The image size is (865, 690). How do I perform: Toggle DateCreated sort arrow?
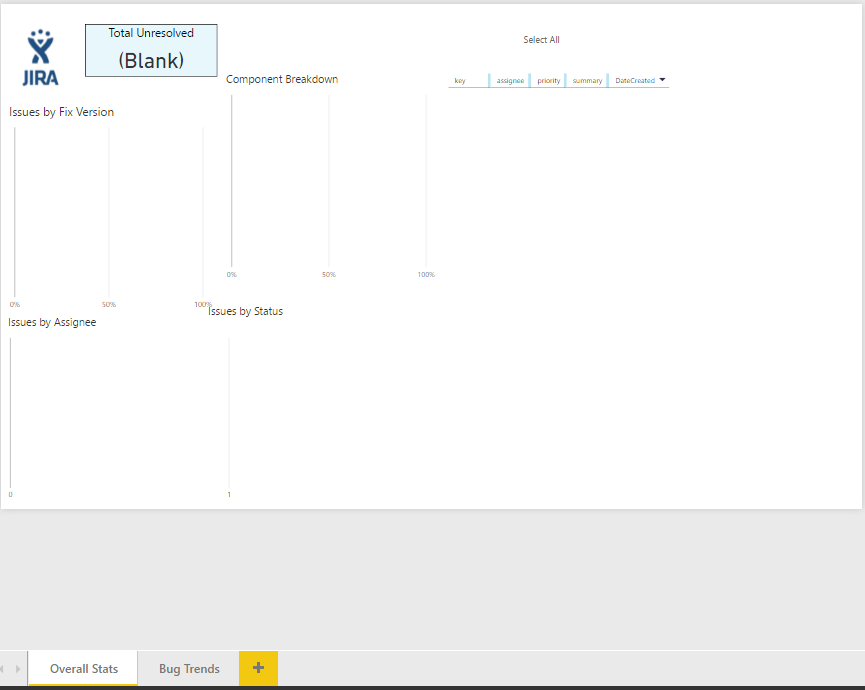tap(663, 79)
